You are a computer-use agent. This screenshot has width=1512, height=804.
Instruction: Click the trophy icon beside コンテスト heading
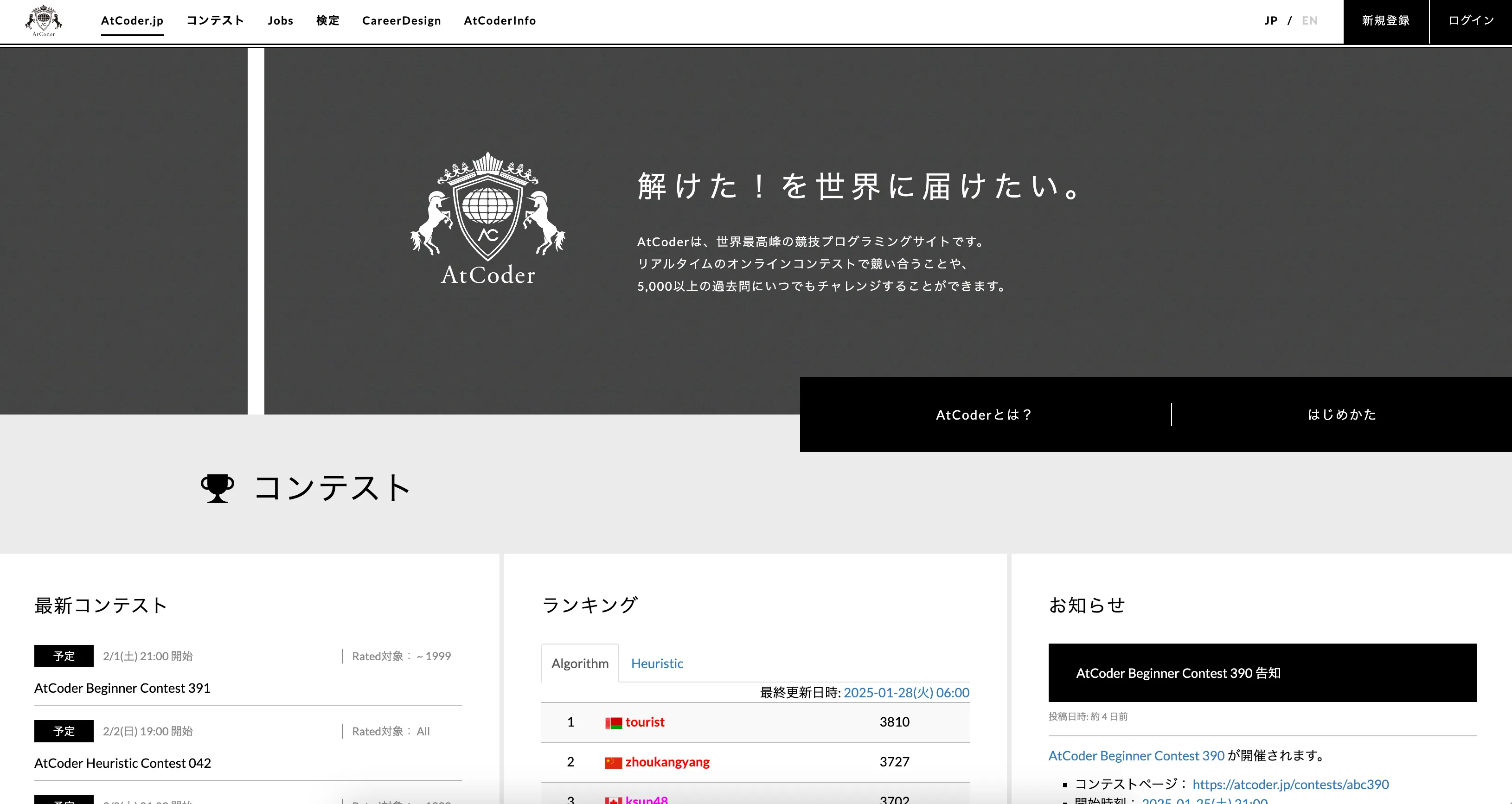click(x=217, y=488)
